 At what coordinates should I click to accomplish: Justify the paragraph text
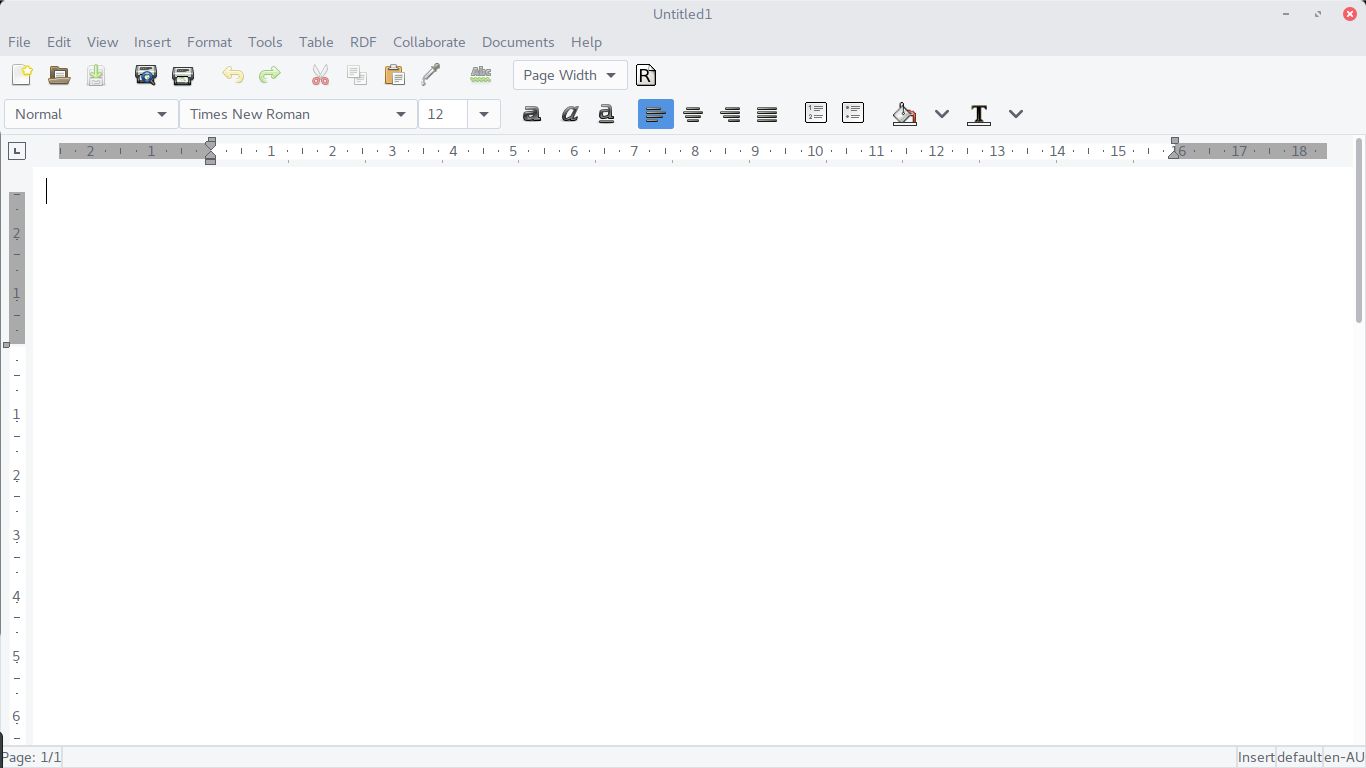[x=767, y=114]
